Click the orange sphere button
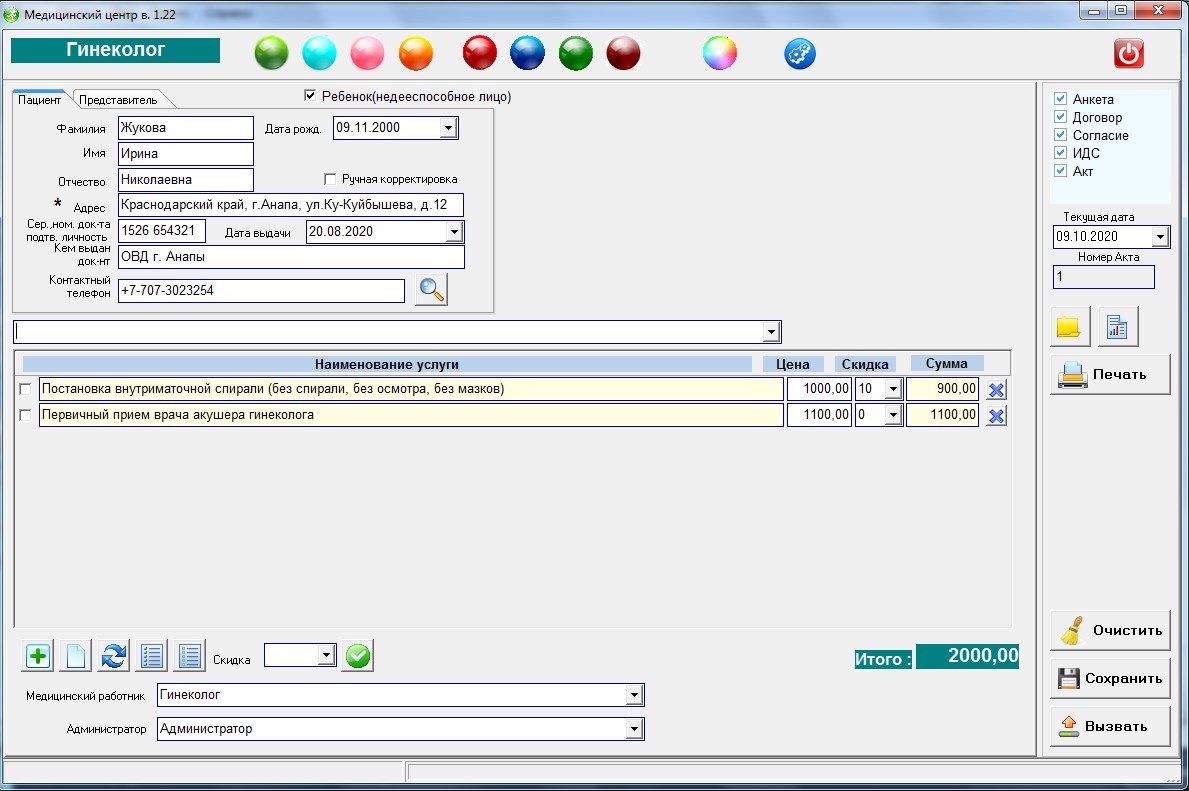Screen dimensions: 1189x791 coord(416,53)
